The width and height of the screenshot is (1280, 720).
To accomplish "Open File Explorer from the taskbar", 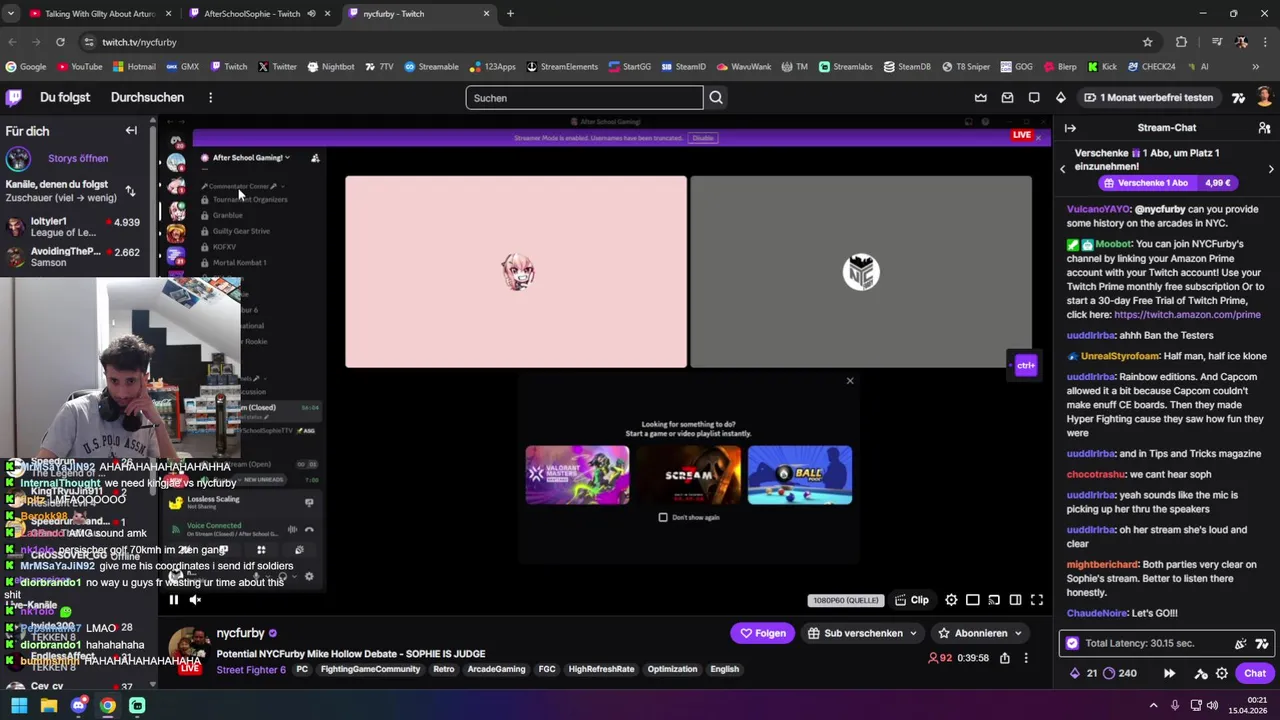I will tap(49, 705).
